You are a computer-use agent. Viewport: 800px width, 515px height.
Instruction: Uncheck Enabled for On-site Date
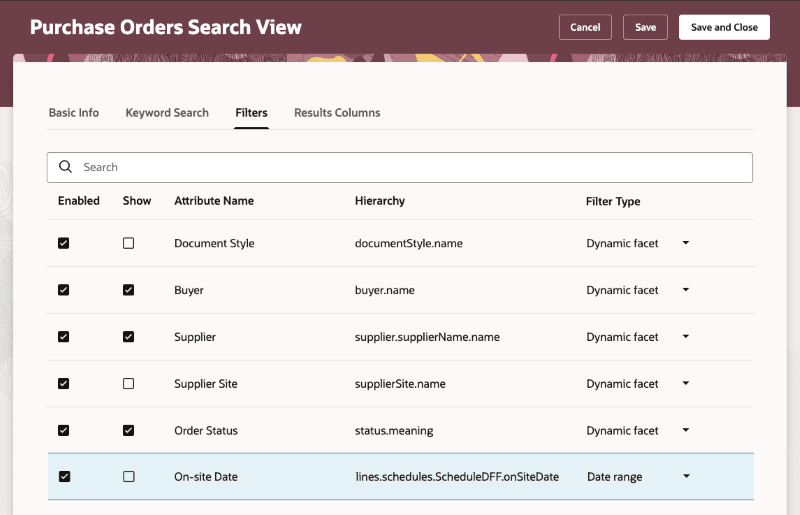point(64,476)
